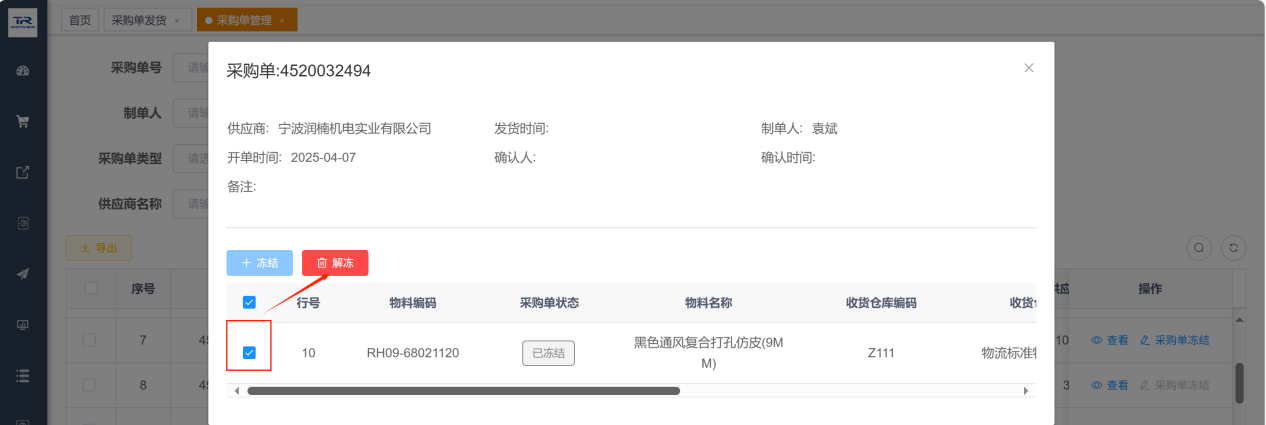Select the external link sidebar icon
The height and width of the screenshot is (425, 1266).
pyautogui.click(x=23, y=172)
